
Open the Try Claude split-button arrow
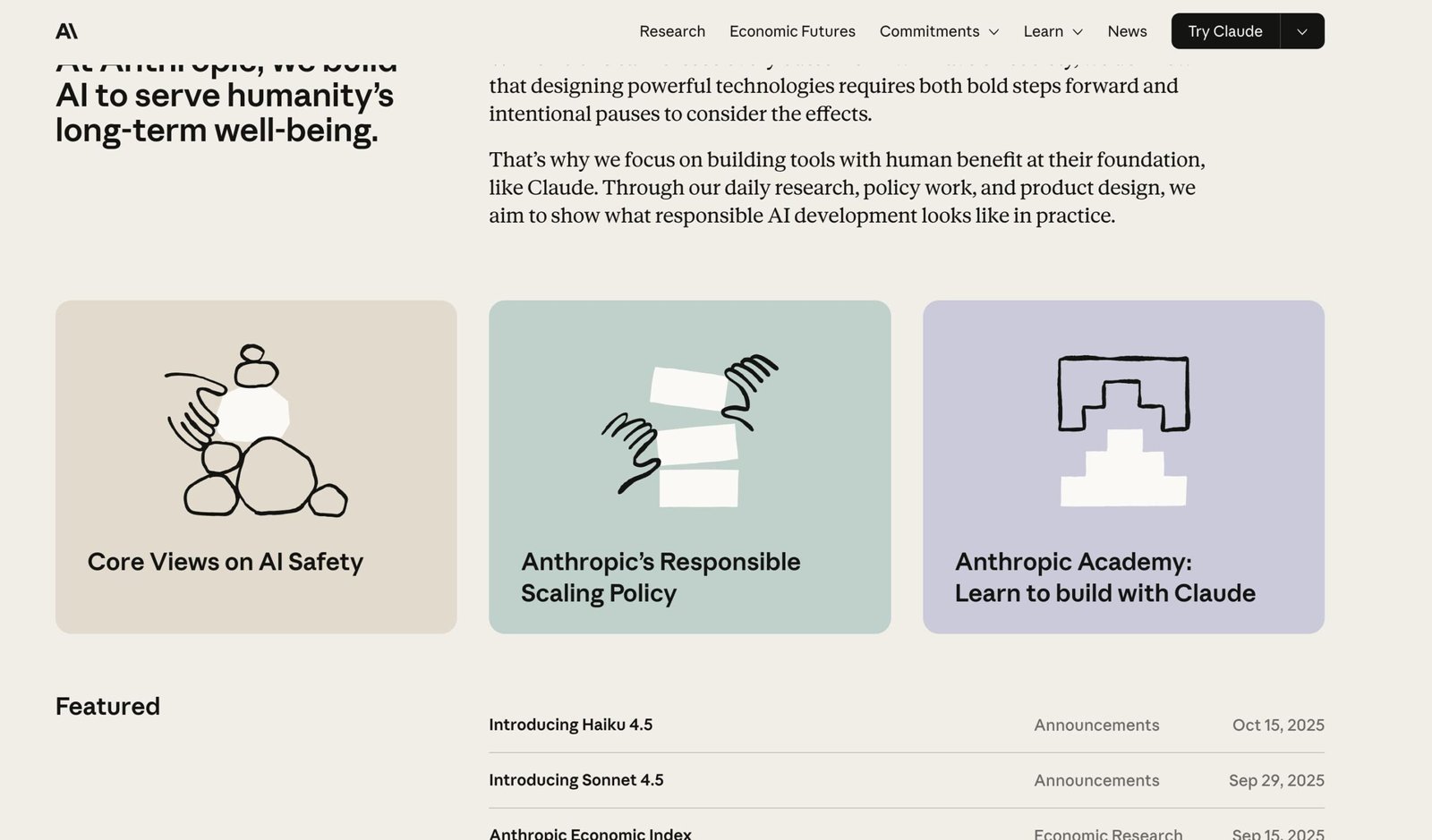tap(1302, 31)
